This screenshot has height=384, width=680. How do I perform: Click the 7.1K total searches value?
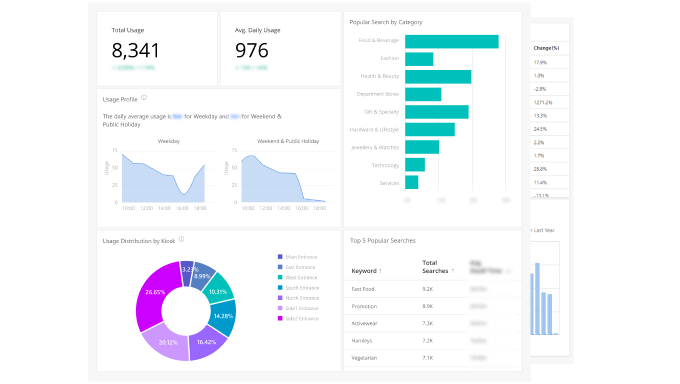pos(428,358)
